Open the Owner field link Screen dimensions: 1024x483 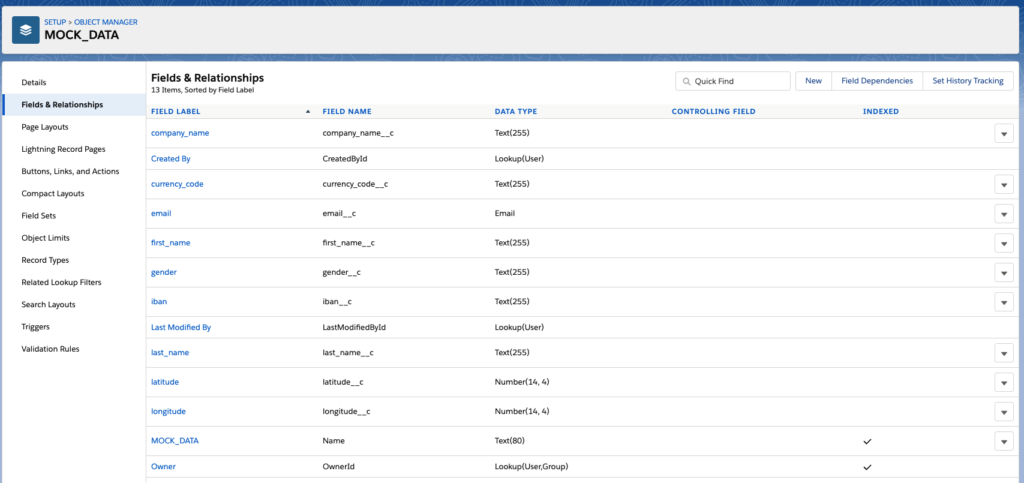tap(163, 467)
